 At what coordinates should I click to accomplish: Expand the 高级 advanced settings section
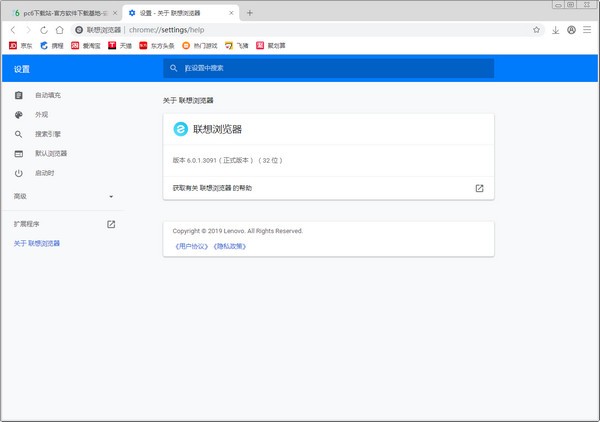(111, 196)
